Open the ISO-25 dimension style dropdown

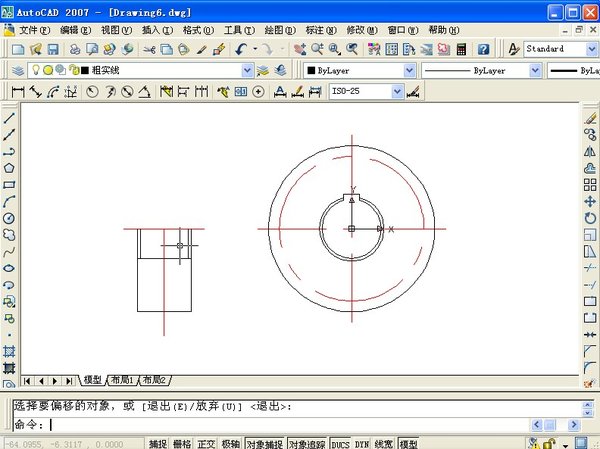point(397,91)
